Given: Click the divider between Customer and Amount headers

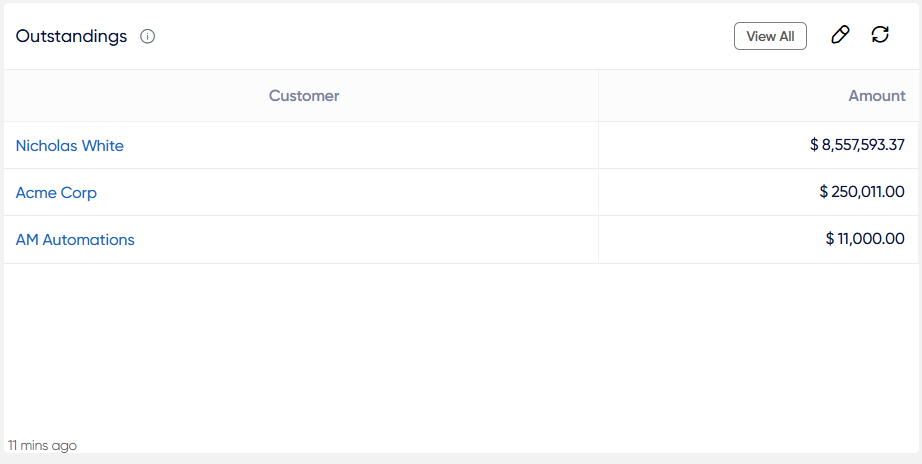Looking at the screenshot, I should click(599, 96).
